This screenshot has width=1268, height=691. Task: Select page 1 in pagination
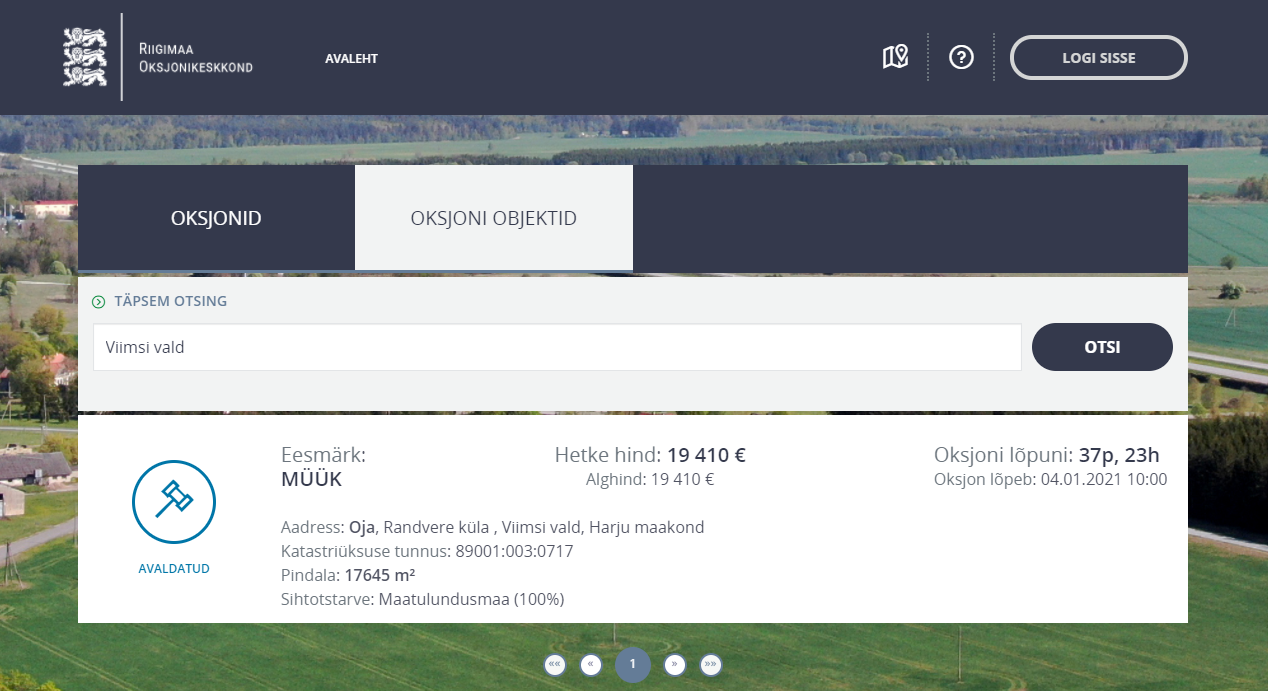pos(633,664)
